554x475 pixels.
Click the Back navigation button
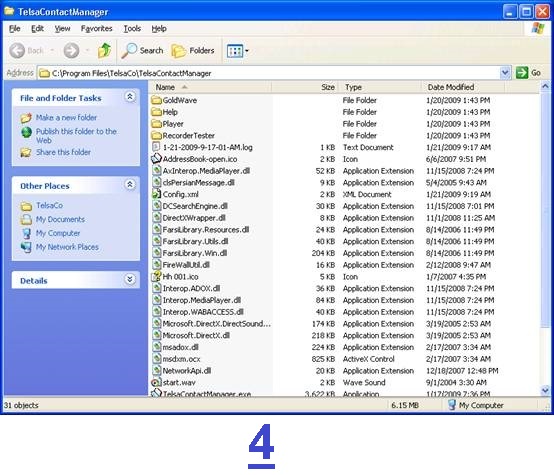coord(26,51)
